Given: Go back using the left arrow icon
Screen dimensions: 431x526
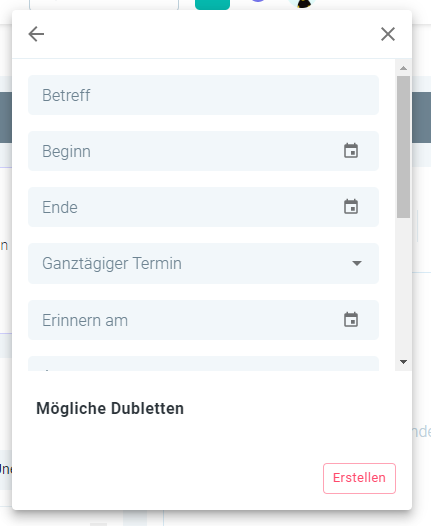Looking at the screenshot, I should point(36,34).
